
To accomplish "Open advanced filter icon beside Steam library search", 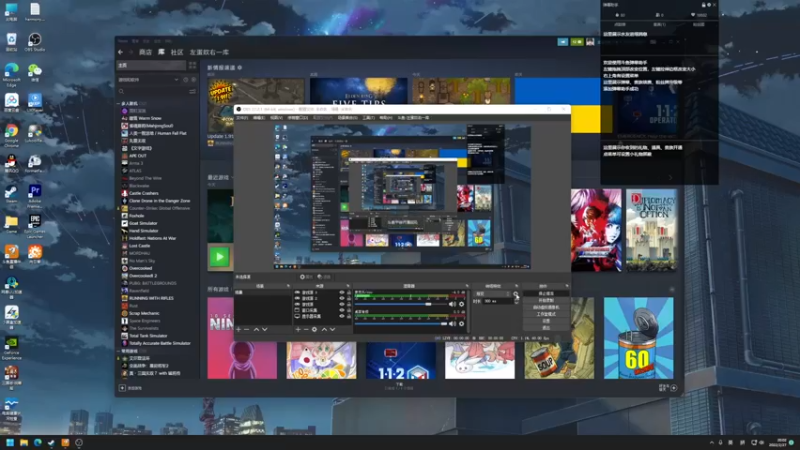I will click(192, 91).
